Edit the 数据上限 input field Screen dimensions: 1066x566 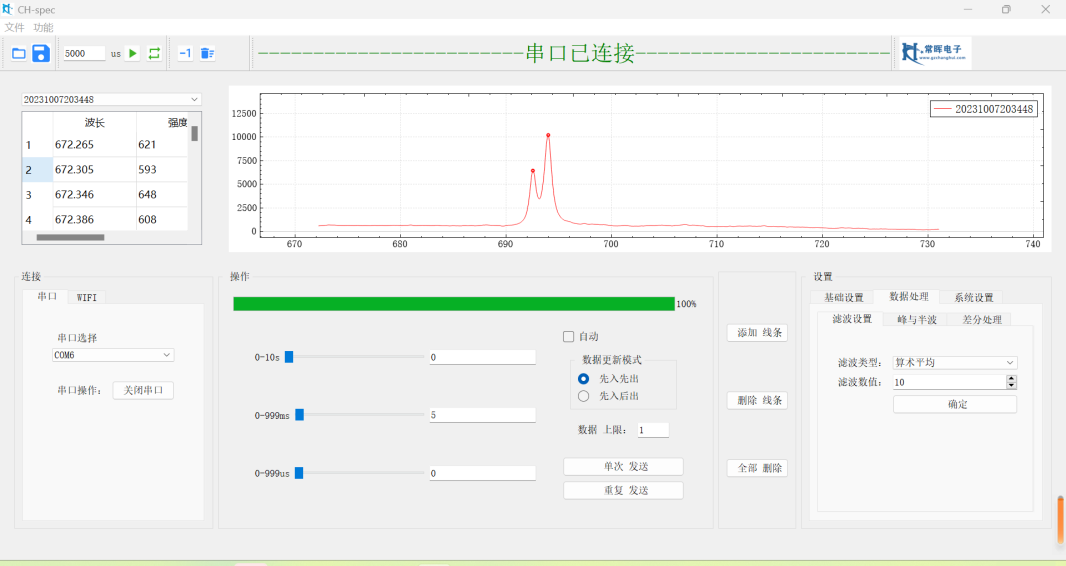[x=653, y=429]
